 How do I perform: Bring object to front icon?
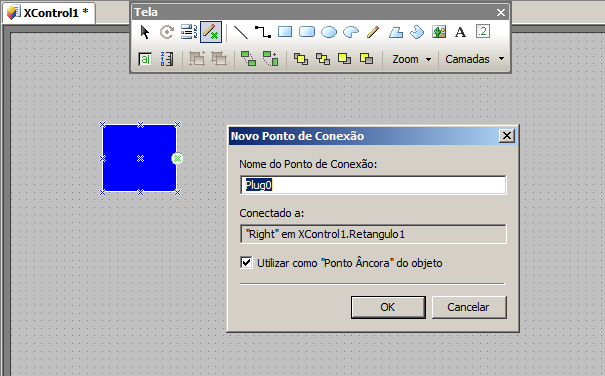301,59
